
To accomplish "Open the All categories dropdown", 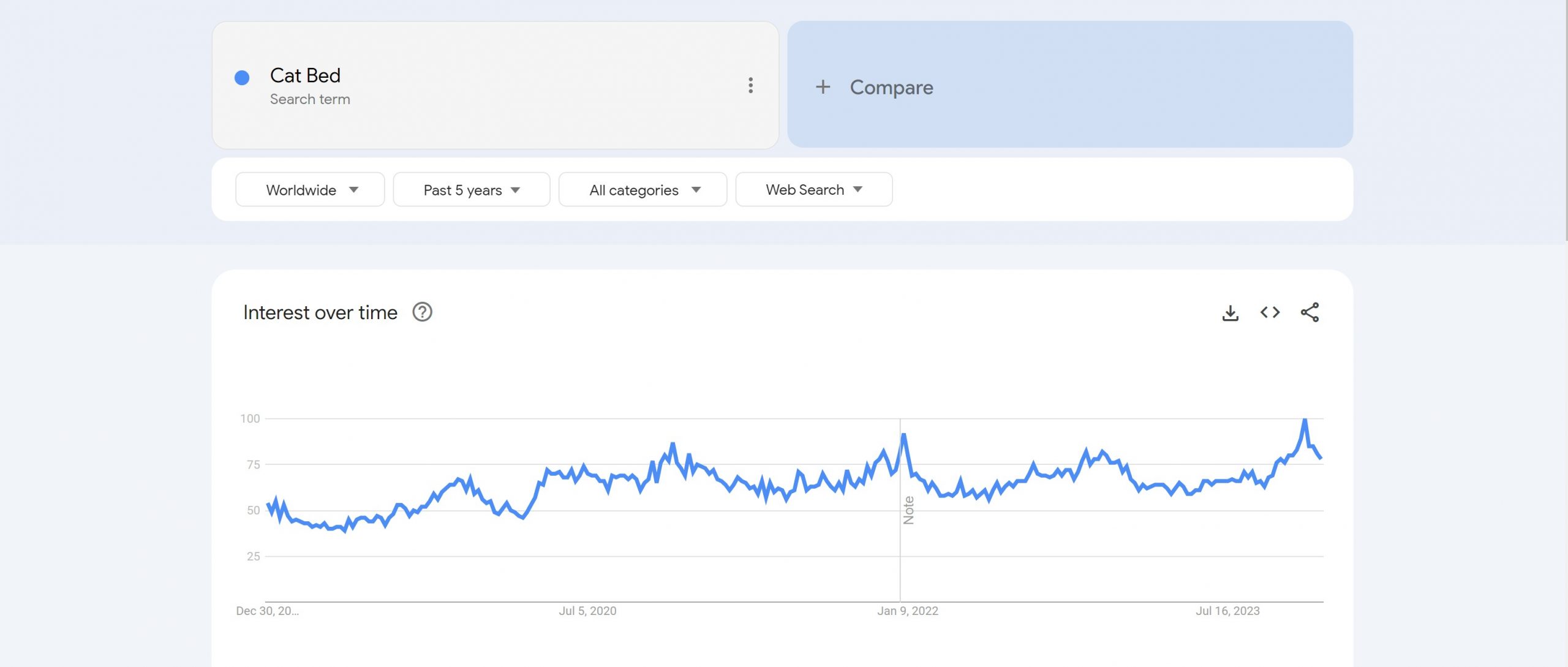I will coord(643,190).
